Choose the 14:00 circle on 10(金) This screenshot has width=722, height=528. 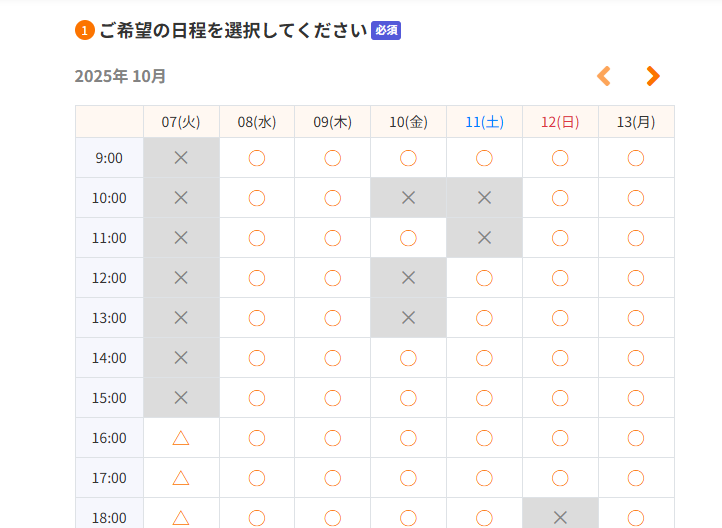point(408,358)
